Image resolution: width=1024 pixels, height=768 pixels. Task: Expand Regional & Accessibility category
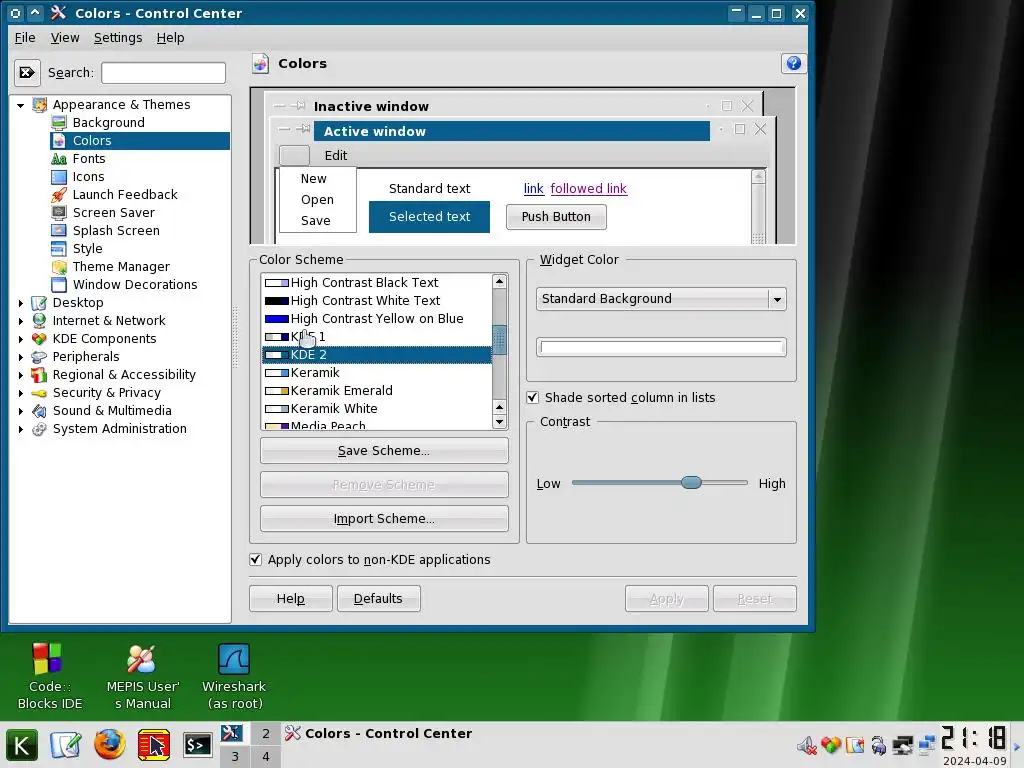click(x=21, y=375)
